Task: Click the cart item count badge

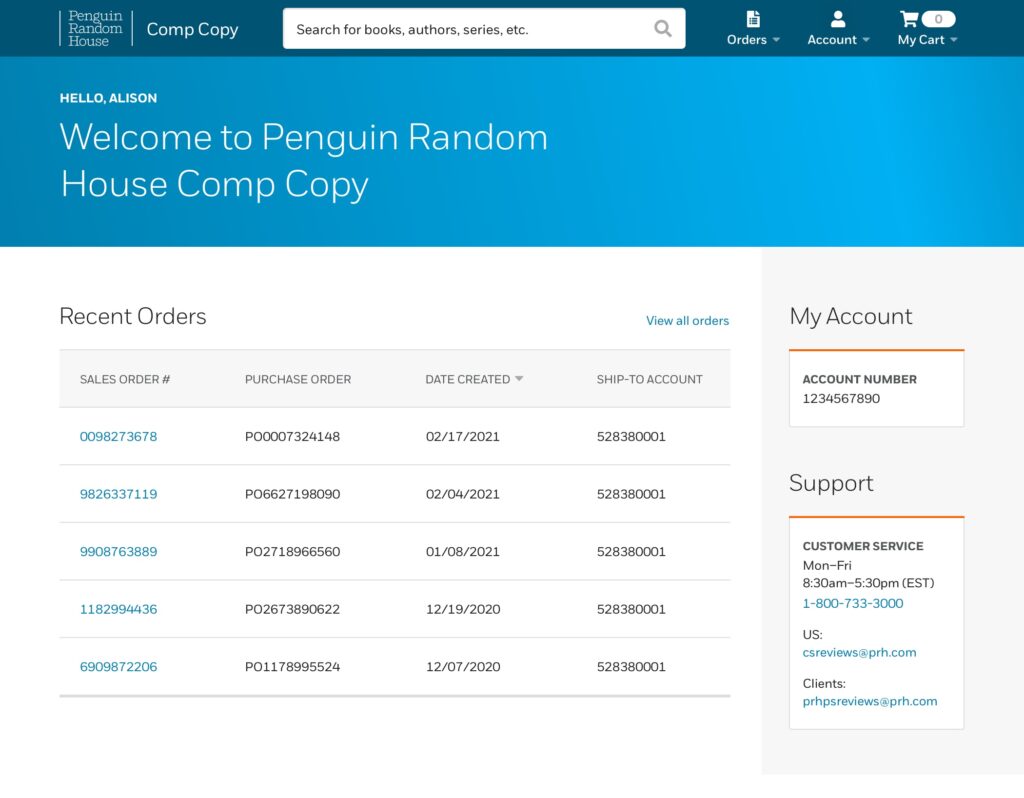Action: (938, 19)
